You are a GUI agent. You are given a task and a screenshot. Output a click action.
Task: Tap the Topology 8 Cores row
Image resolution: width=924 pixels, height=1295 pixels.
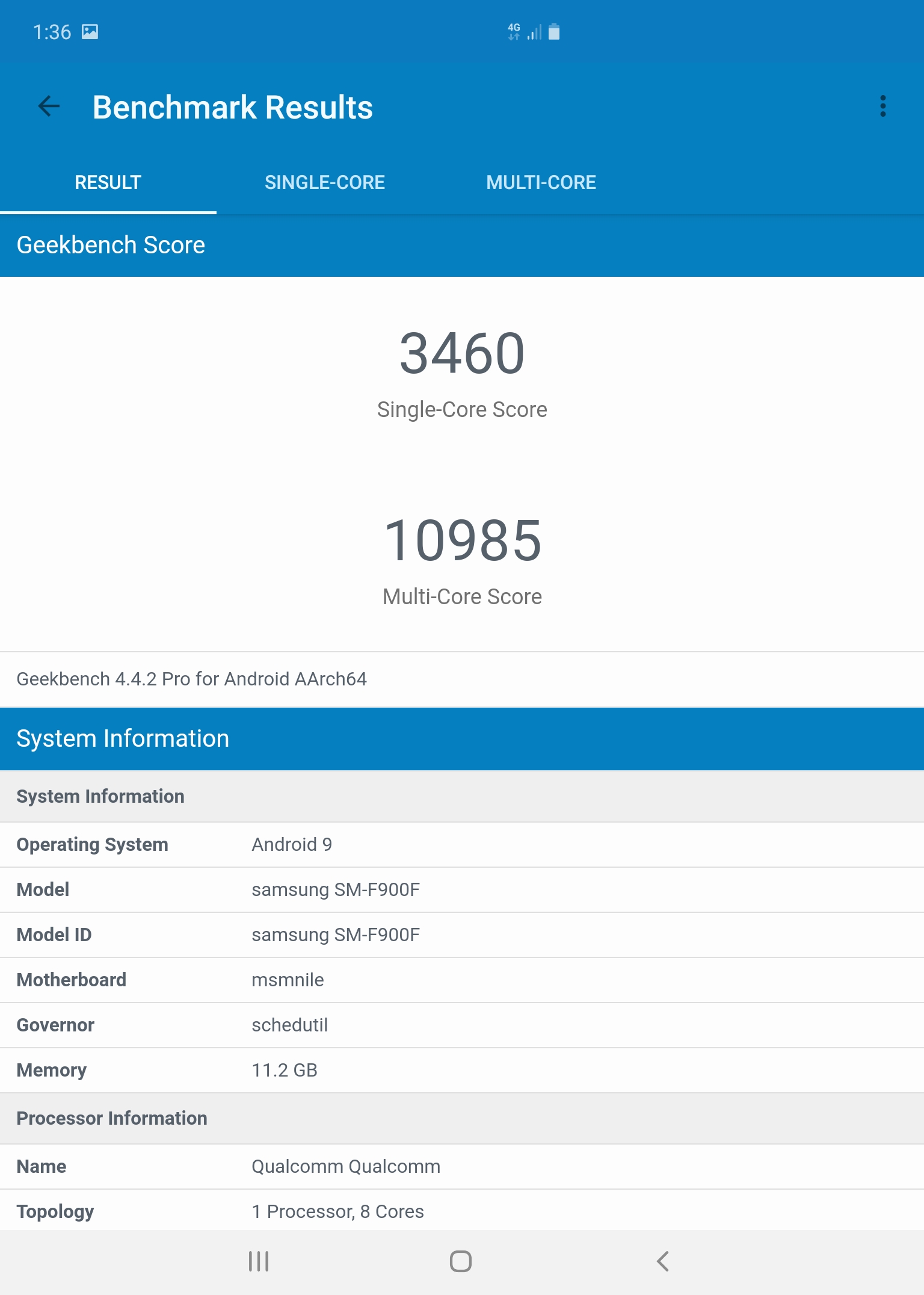[462, 1211]
